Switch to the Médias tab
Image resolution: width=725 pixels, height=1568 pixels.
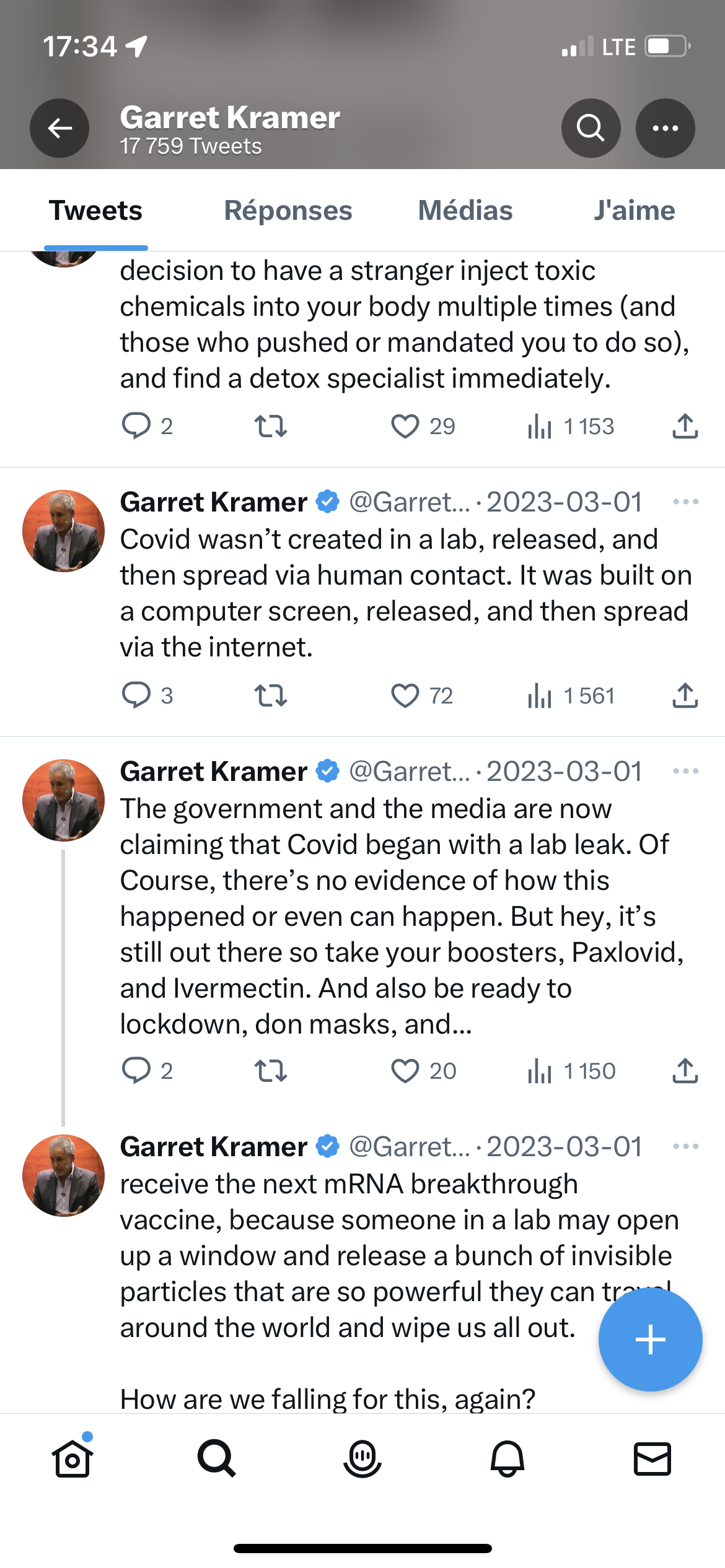tap(465, 211)
